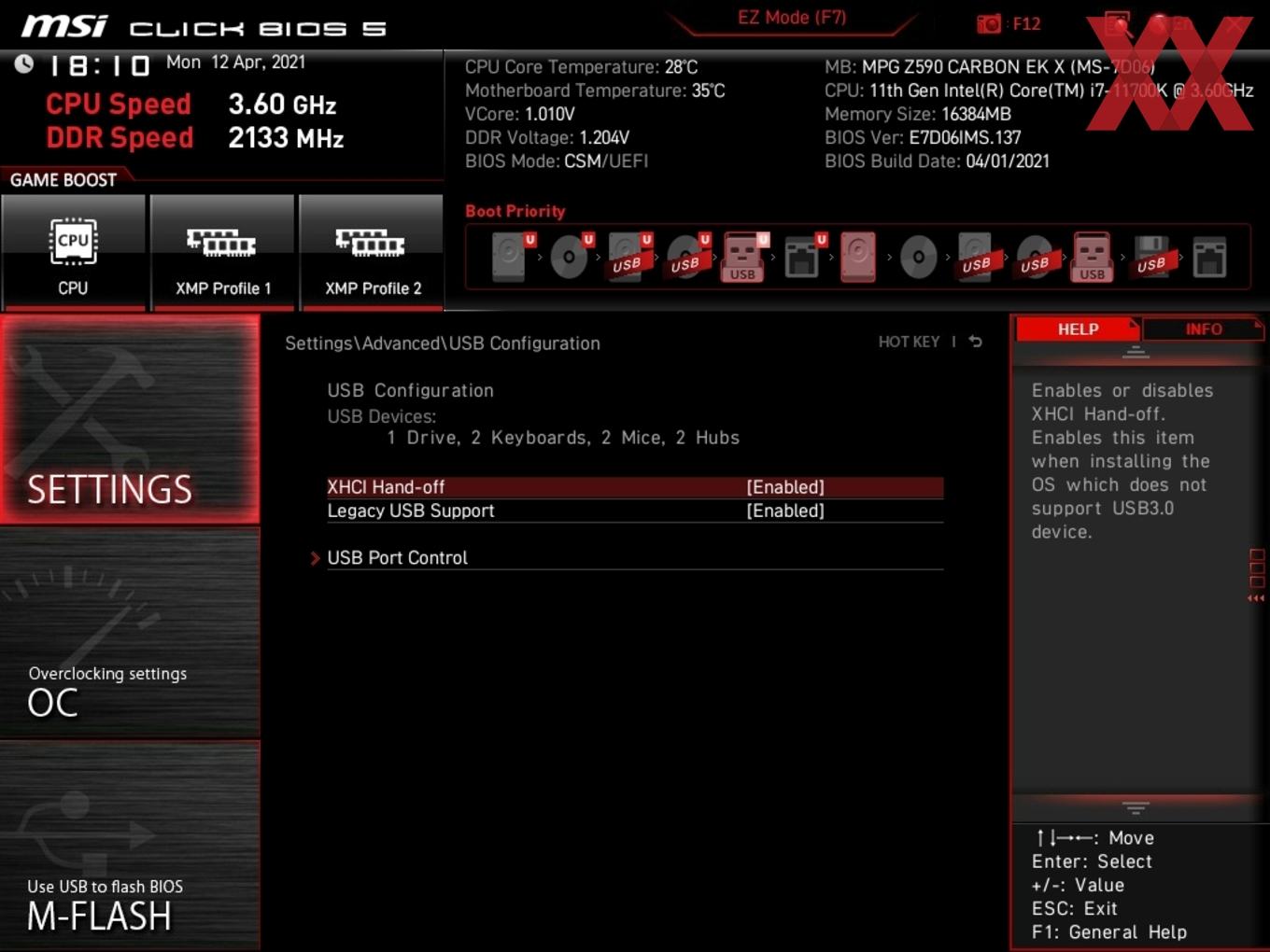Viewport: 1270px width, 952px height.
Task: Click the CPU Core Temperature 28°C reading
Action: click(x=581, y=67)
